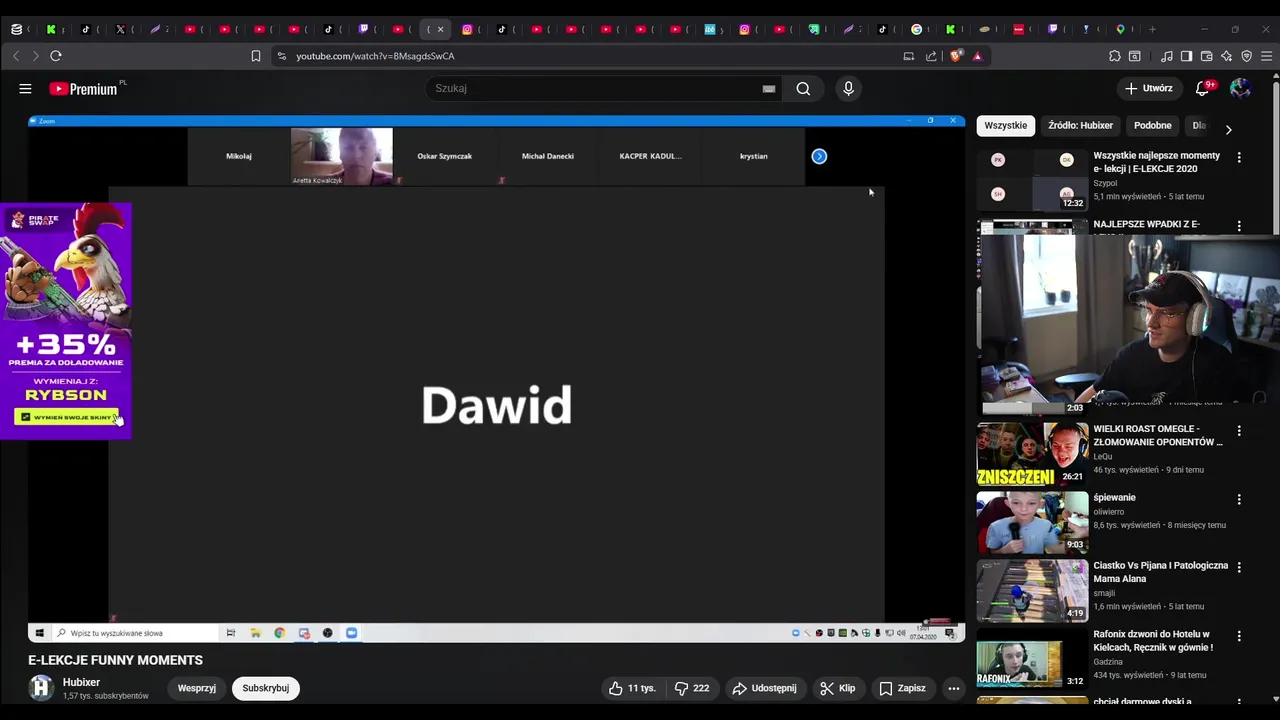This screenshot has height=720, width=1280.
Task: Open the Ciastko Vs Pijana 4:19 thumbnail
Action: [1032, 590]
